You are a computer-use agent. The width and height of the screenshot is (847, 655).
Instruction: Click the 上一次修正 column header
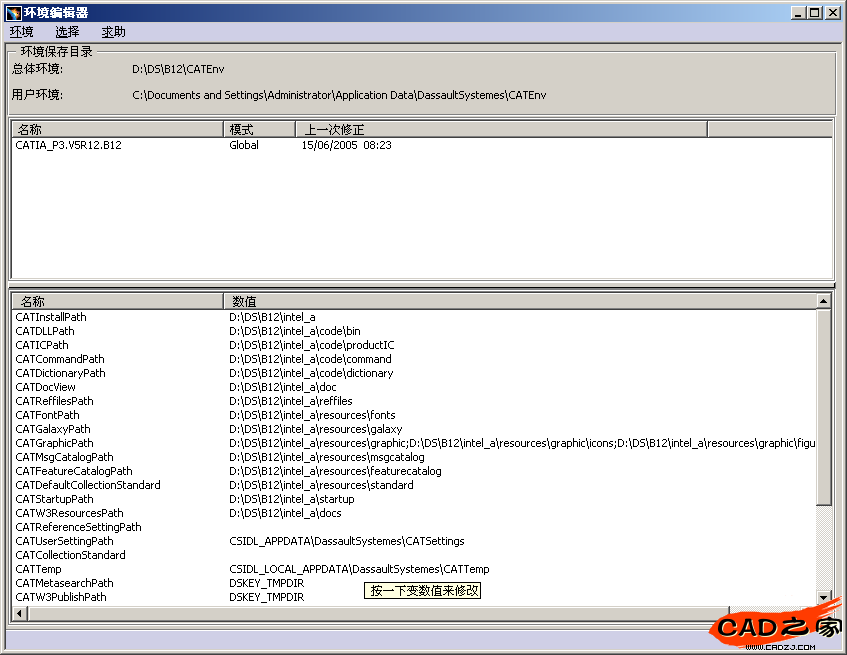500,129
